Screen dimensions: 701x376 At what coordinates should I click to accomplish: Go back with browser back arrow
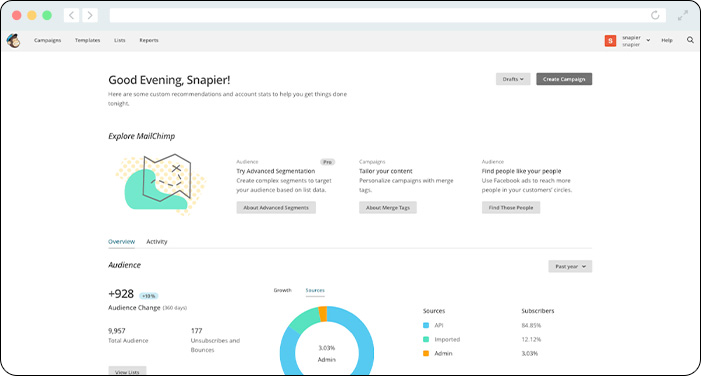(72, 15)
